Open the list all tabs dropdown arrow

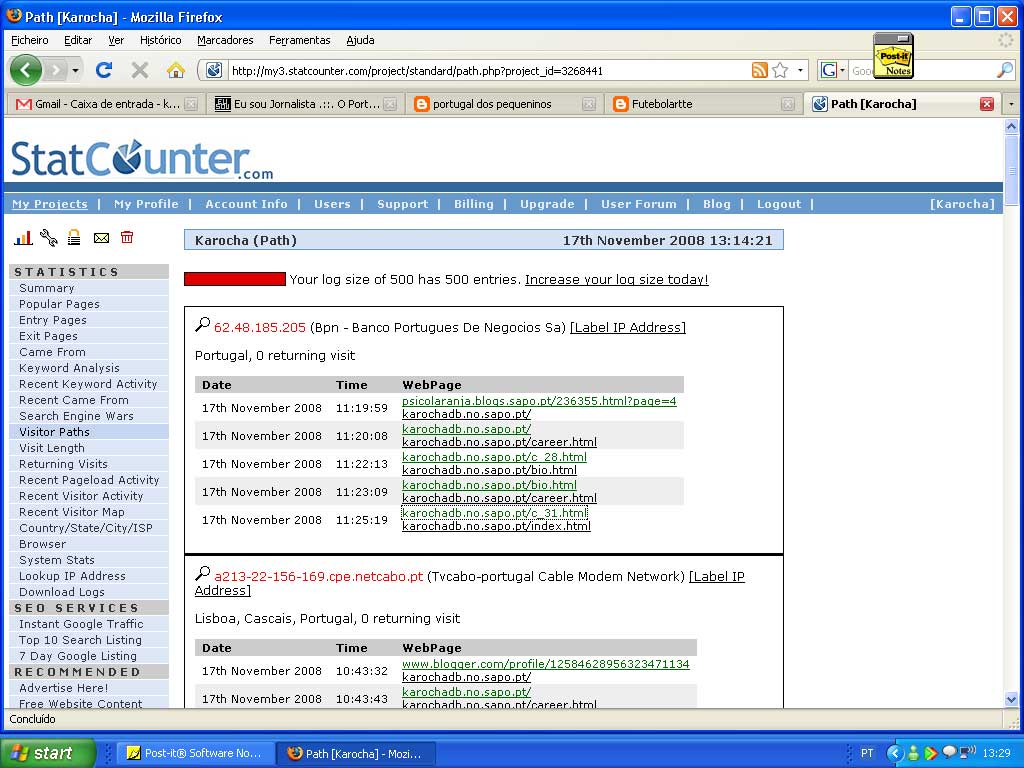[x=1012, y=104]
